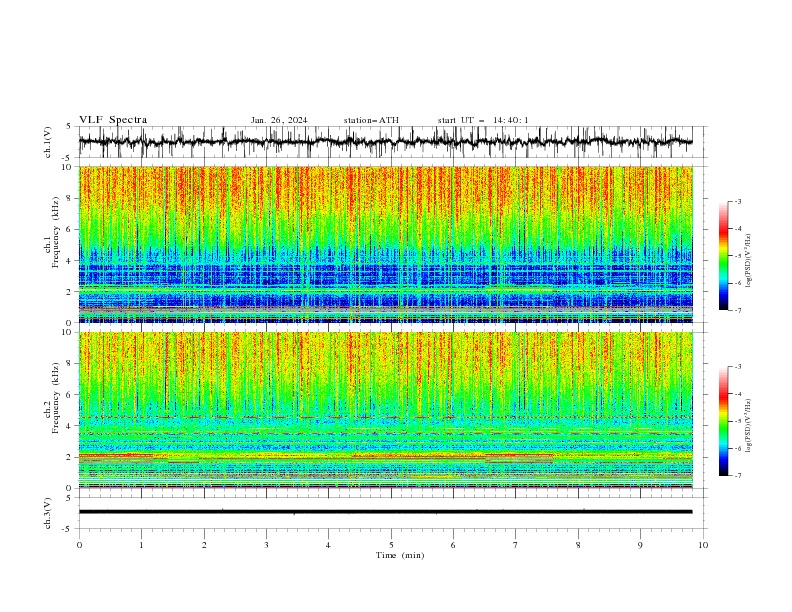Click the upper colorbar -3 tick value
Screen dimensions: 792x612
(x=738, y=201)
